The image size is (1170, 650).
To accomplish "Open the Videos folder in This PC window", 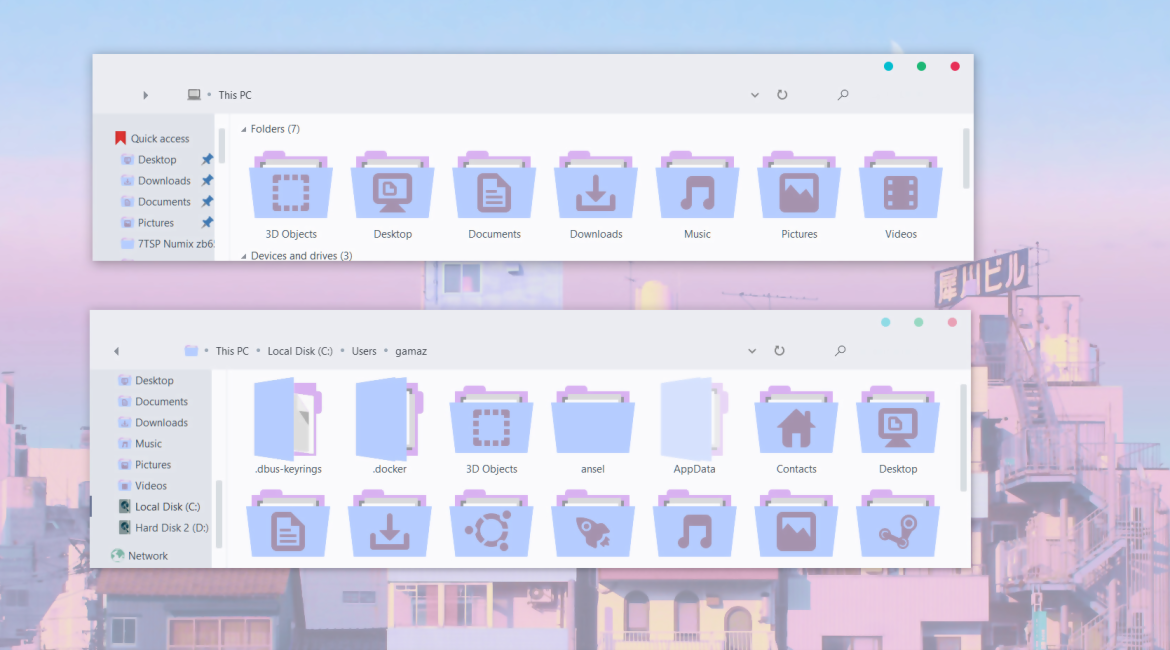I will tap(900, 194).
